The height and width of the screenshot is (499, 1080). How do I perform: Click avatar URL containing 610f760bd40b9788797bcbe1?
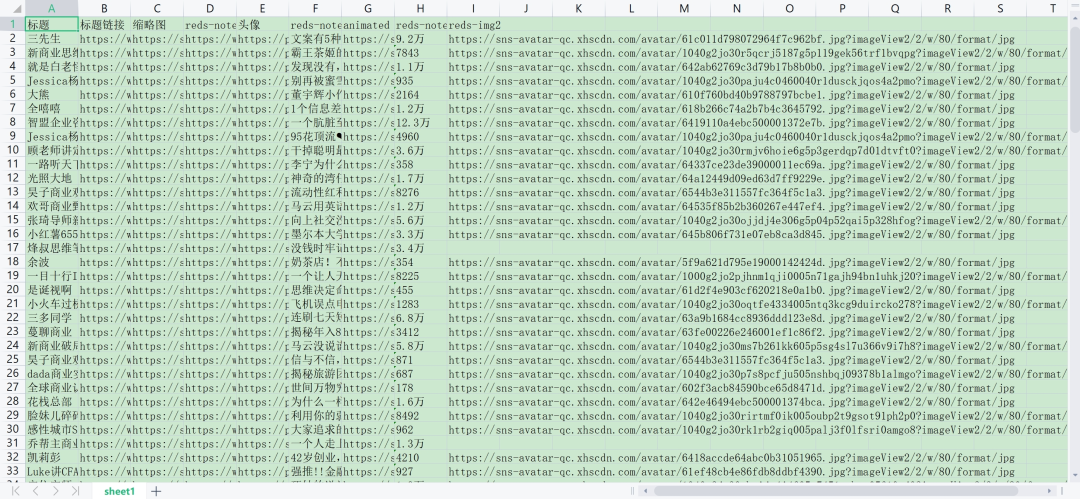(x=731, y=94)
